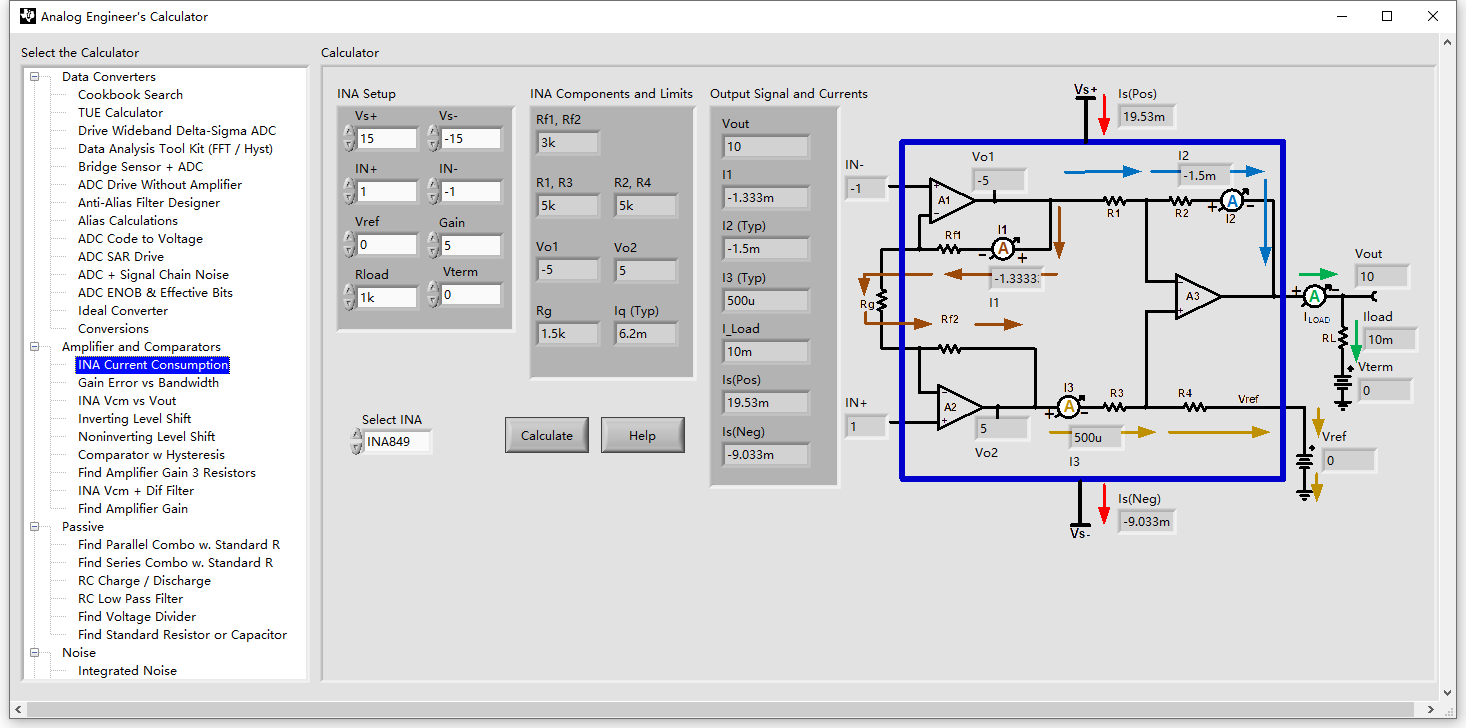Click the Select INA stepper arrows
1466x728 pixels.
tap(357, 441)
